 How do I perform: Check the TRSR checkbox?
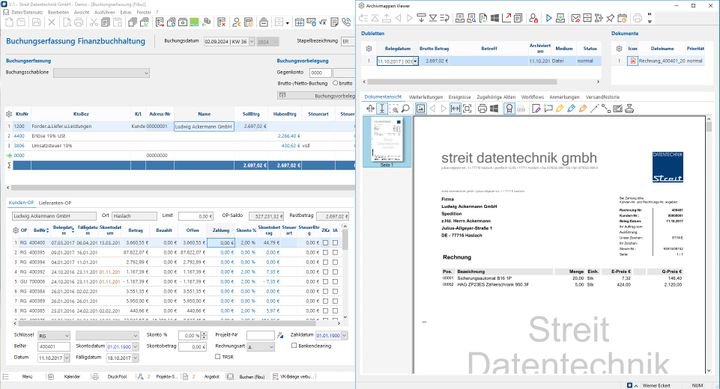pyautogui.click(x=218, y=356)
